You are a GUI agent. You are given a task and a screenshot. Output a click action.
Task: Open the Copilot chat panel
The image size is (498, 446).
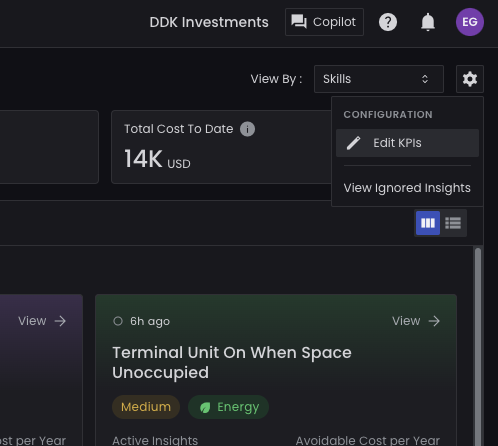coord(324,22)
